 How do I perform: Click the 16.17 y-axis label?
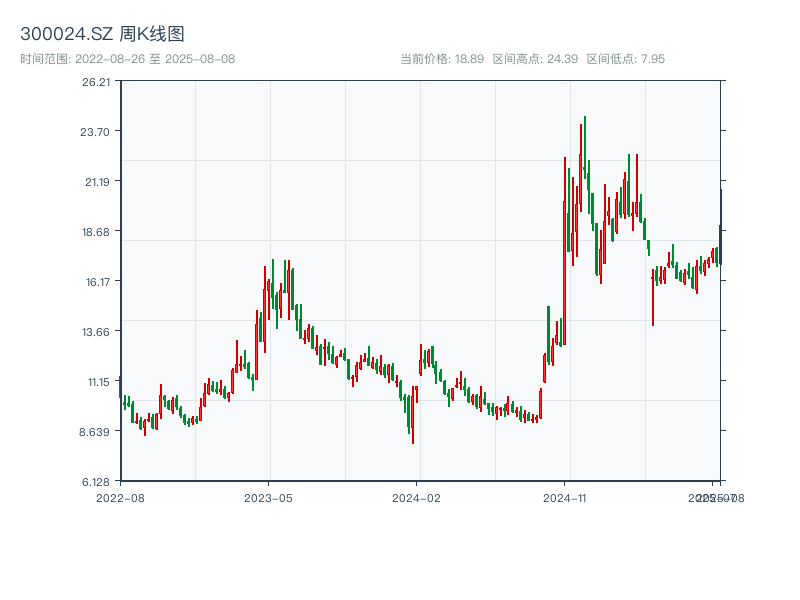pyautogui.click(x=97, y=282)
